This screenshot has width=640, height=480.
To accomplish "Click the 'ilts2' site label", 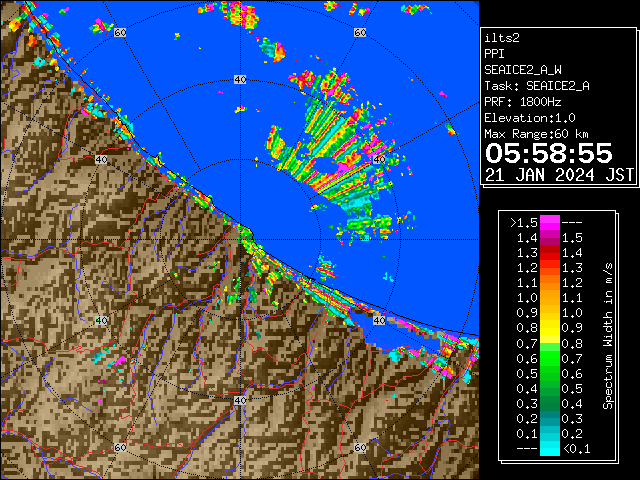I will (502, 38).
